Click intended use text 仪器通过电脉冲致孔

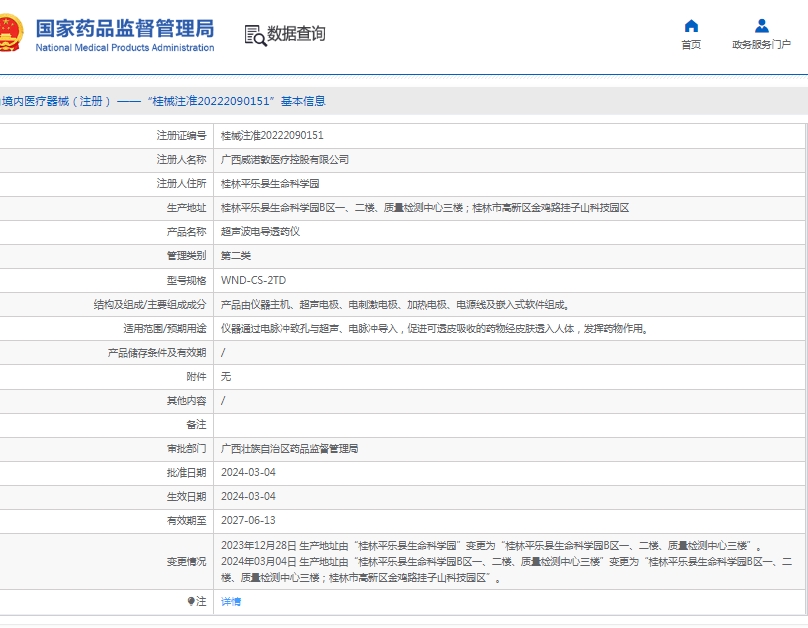[434, 329]
